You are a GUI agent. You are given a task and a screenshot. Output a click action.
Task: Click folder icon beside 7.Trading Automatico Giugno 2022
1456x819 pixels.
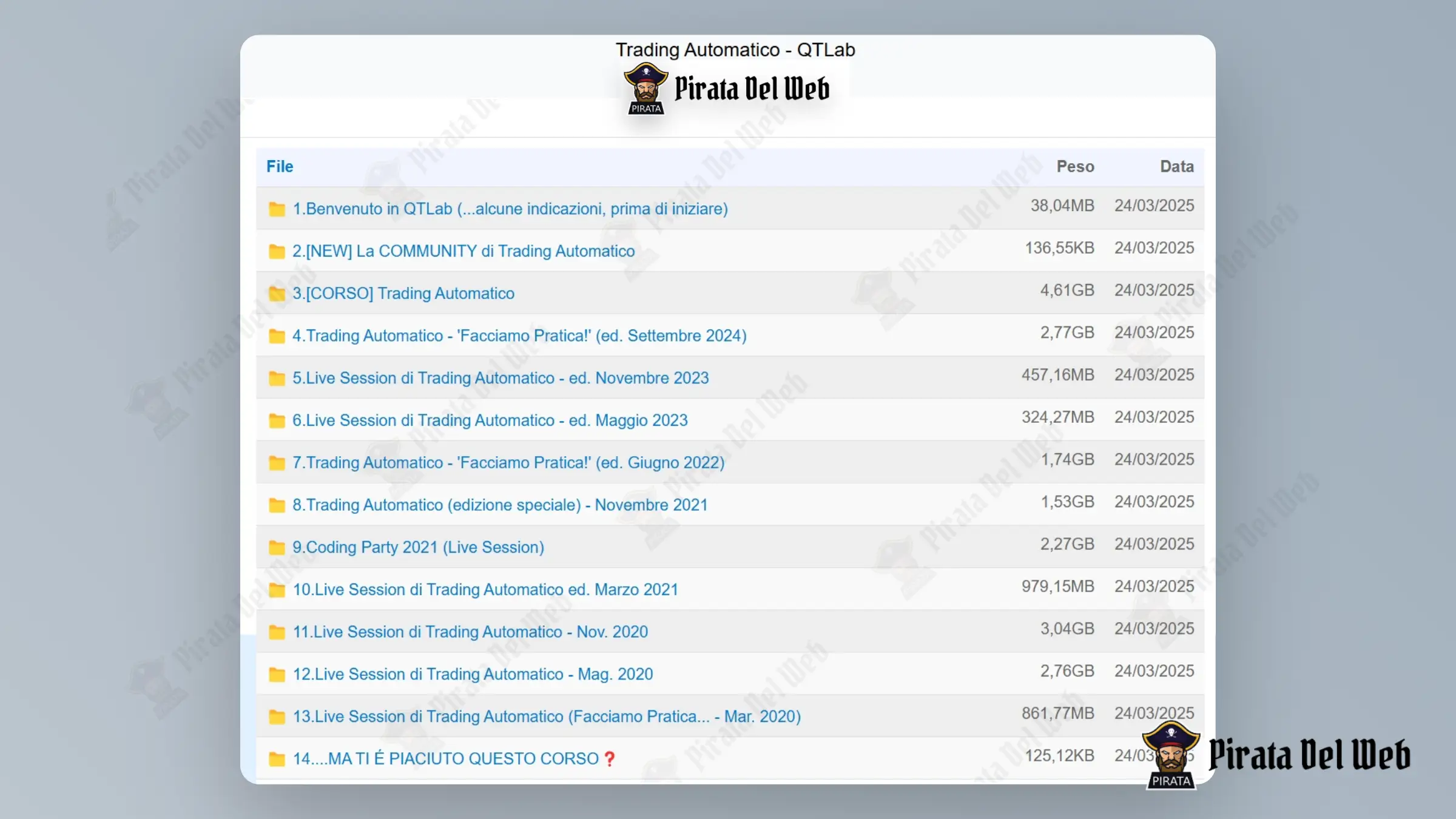click(277, 463)
